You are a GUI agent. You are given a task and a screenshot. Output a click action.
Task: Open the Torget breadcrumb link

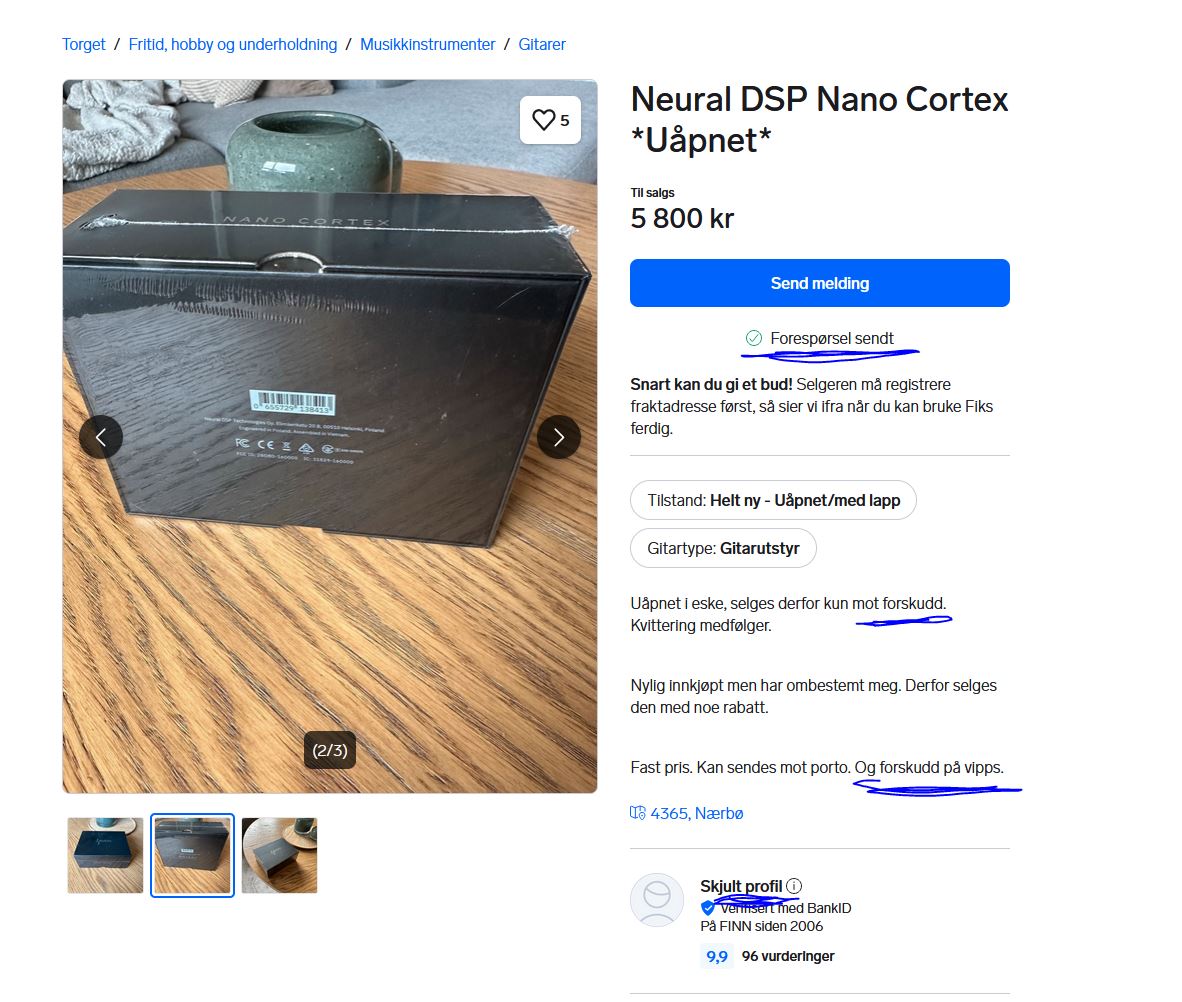coord(84,44)
